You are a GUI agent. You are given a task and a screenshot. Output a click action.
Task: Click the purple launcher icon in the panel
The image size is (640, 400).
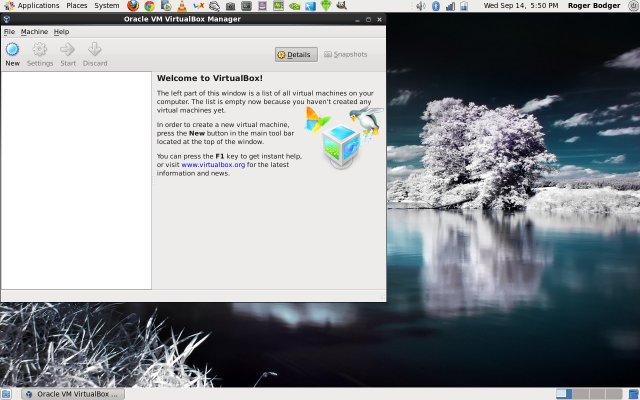click(262, 6)
